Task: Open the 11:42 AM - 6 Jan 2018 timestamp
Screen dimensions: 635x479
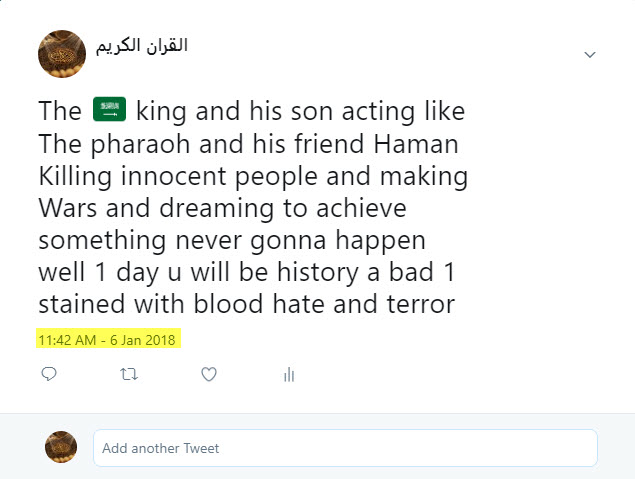Action: coord(106,340)
